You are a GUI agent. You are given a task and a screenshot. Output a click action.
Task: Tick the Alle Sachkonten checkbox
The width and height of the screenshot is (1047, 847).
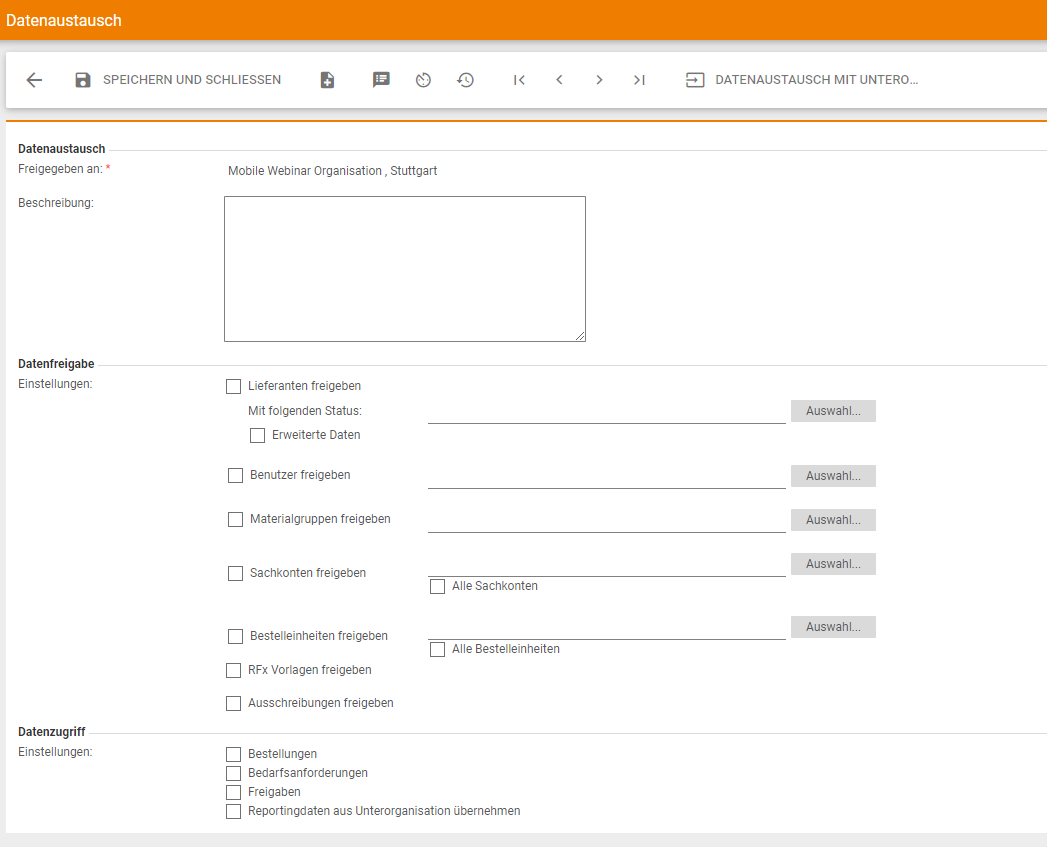click(437, 587)
